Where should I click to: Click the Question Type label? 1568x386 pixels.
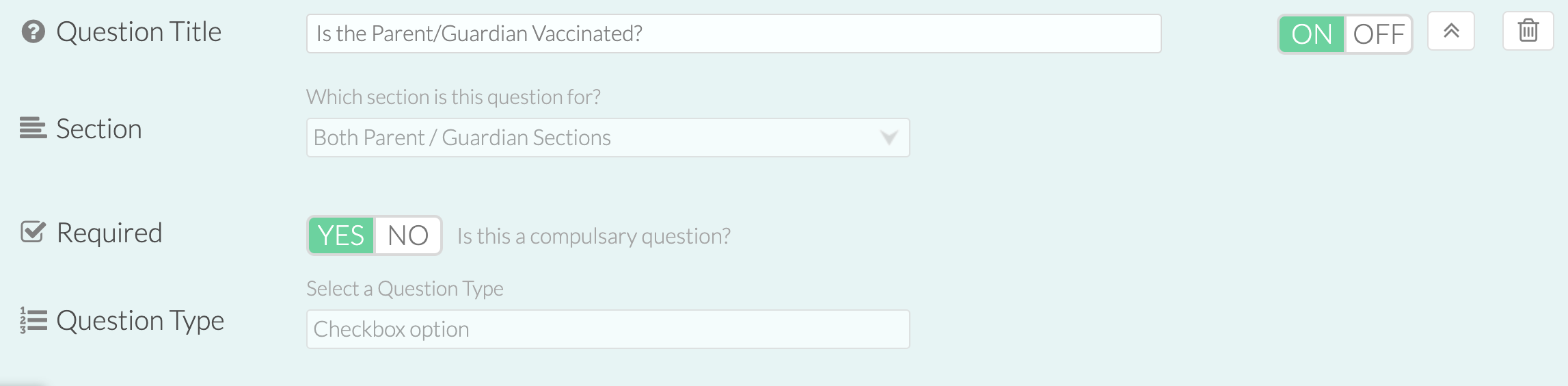140,320
